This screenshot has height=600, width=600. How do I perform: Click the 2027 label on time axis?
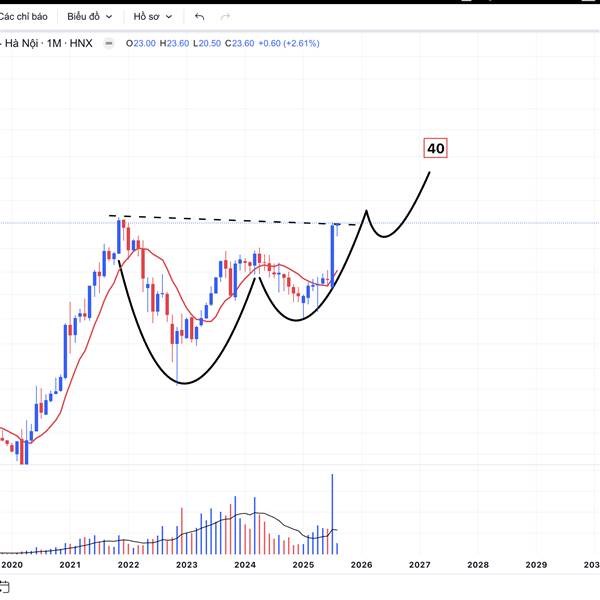point(419,564)
